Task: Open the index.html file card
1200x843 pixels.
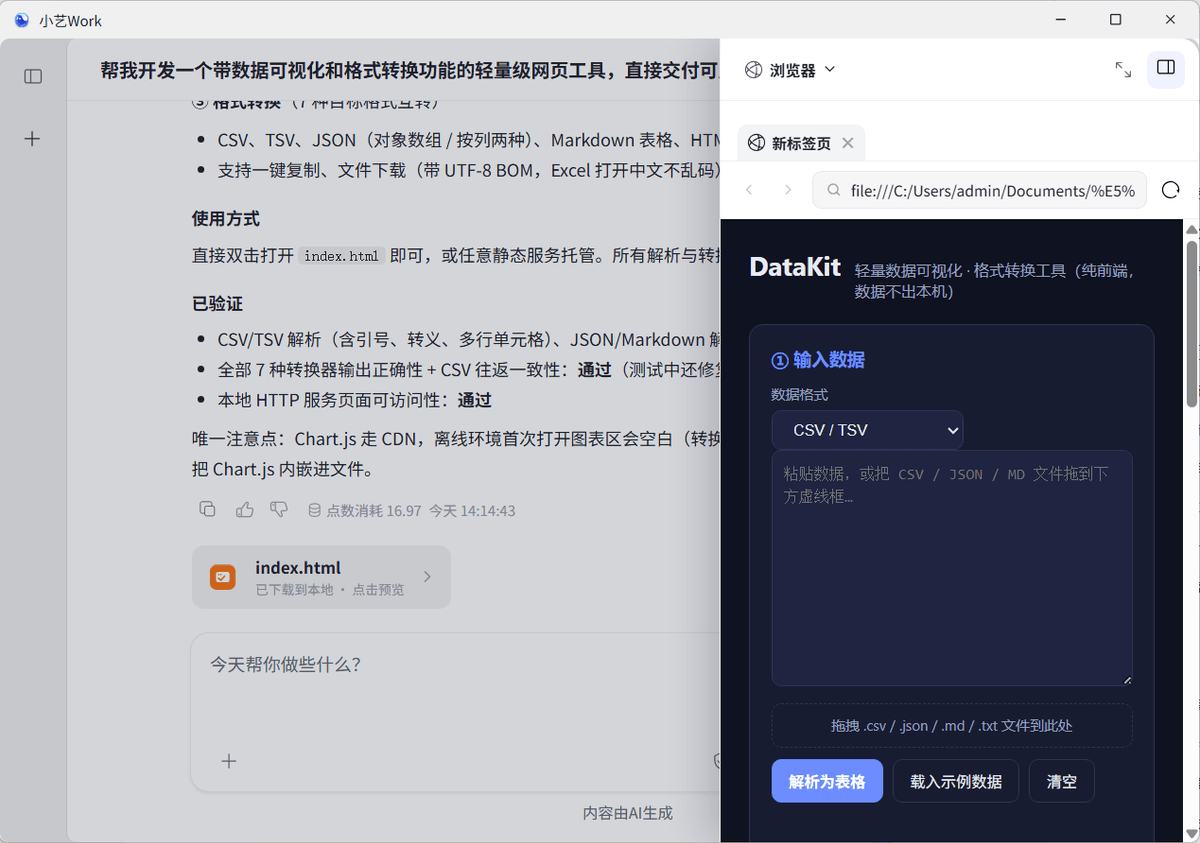Action: (x=321, y=577)
